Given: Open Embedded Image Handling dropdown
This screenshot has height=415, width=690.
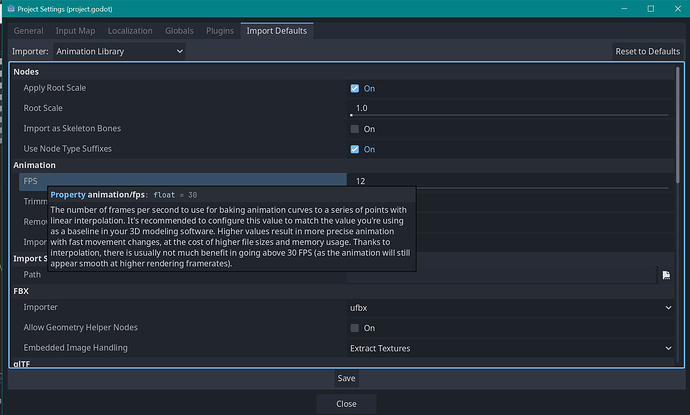Looking at the screenshot, I should (510, 348).
